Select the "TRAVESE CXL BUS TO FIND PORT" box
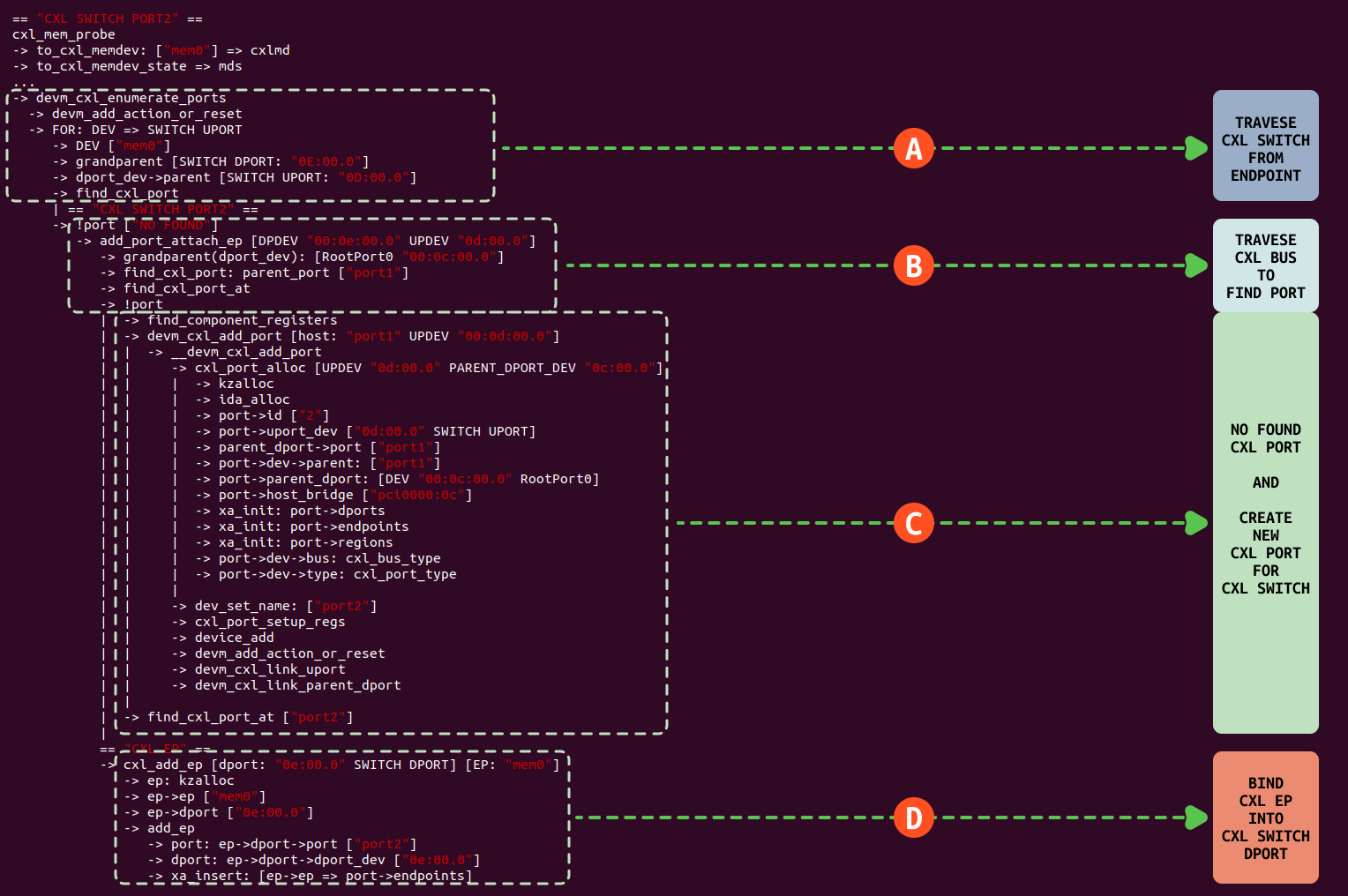This screenshot has width=1348, height=896. pyautogui.click(x=1265, y=265)
